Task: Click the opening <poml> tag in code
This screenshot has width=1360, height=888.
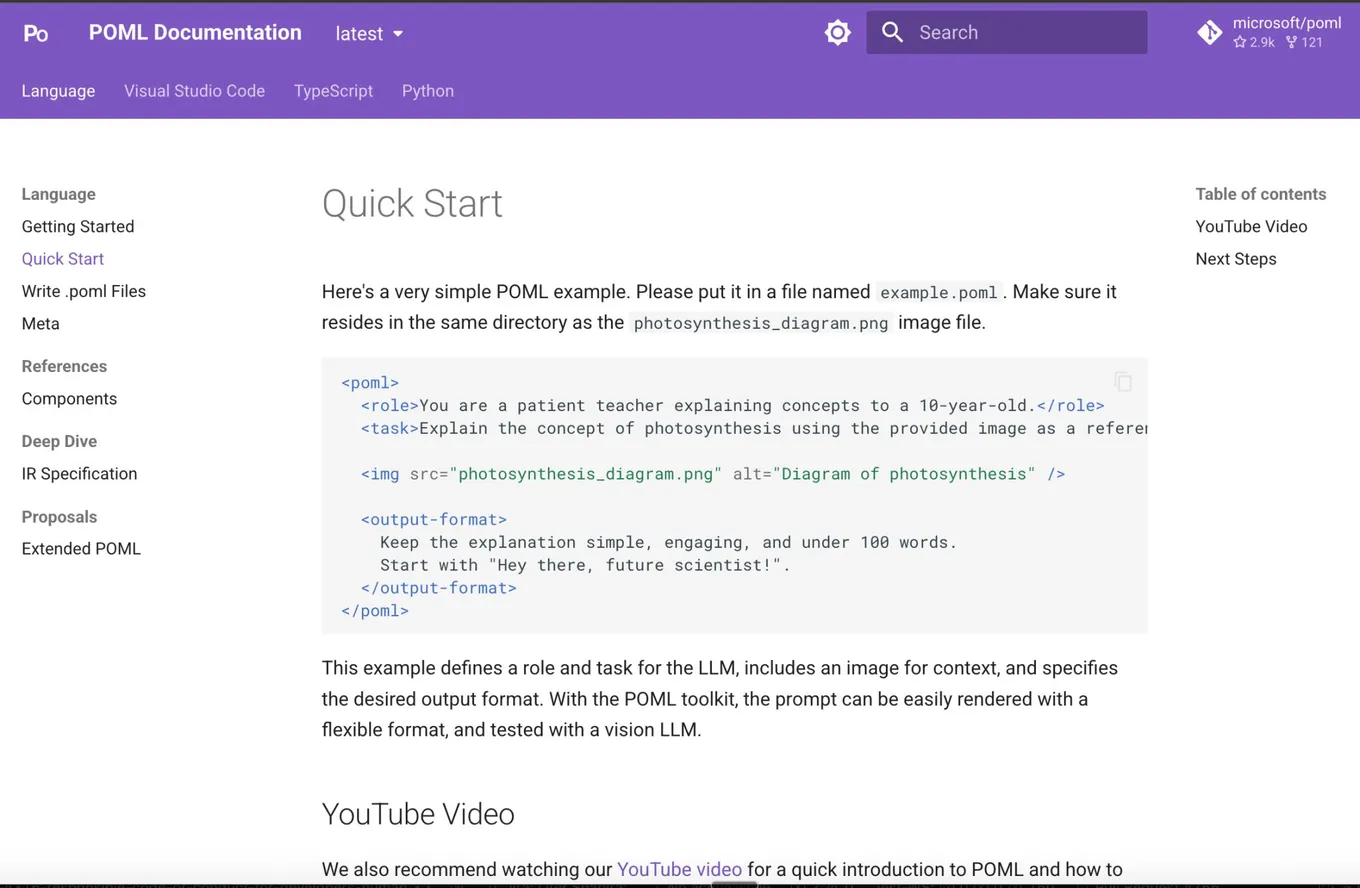Action: coord(370,382)
